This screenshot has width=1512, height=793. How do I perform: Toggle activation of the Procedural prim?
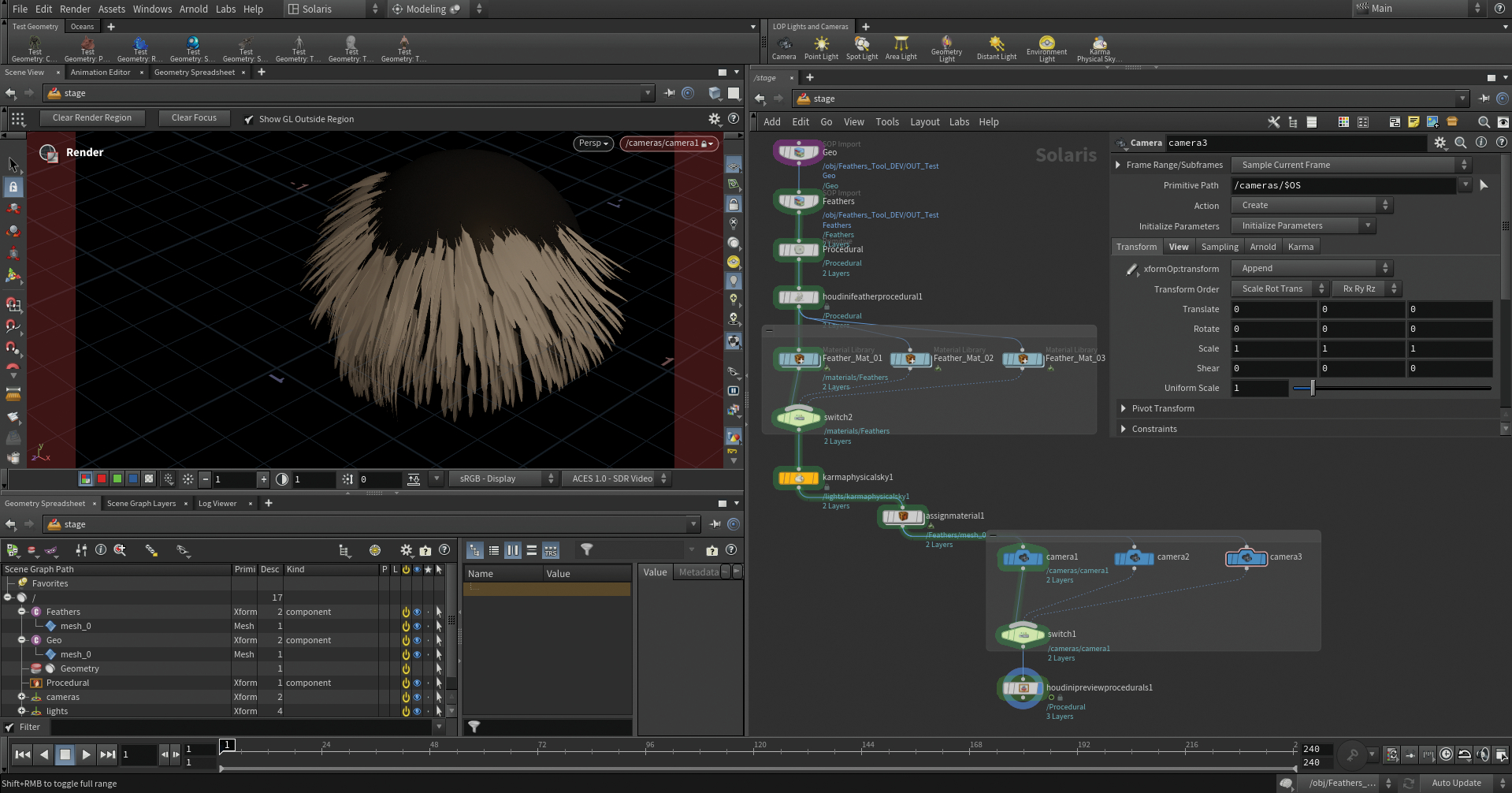406,683
